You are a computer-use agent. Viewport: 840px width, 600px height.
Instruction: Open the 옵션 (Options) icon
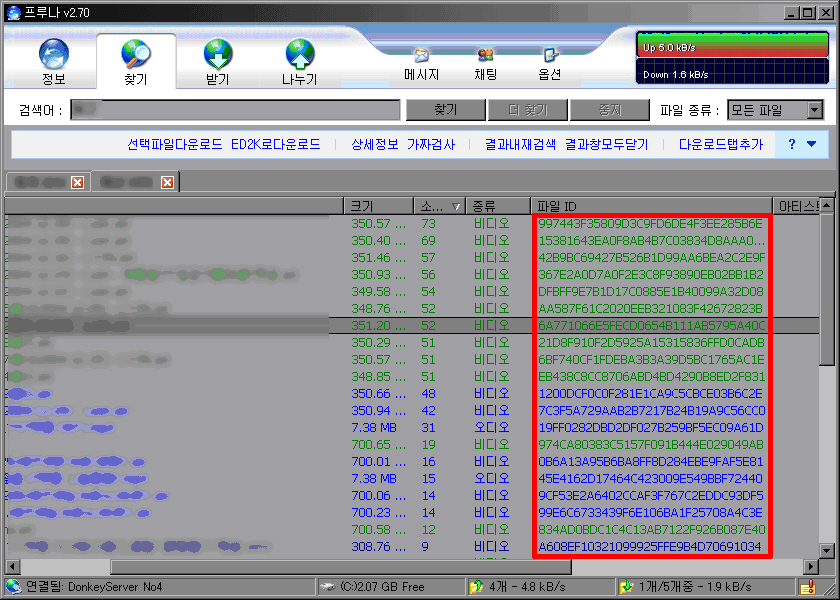tap(549, 63)
